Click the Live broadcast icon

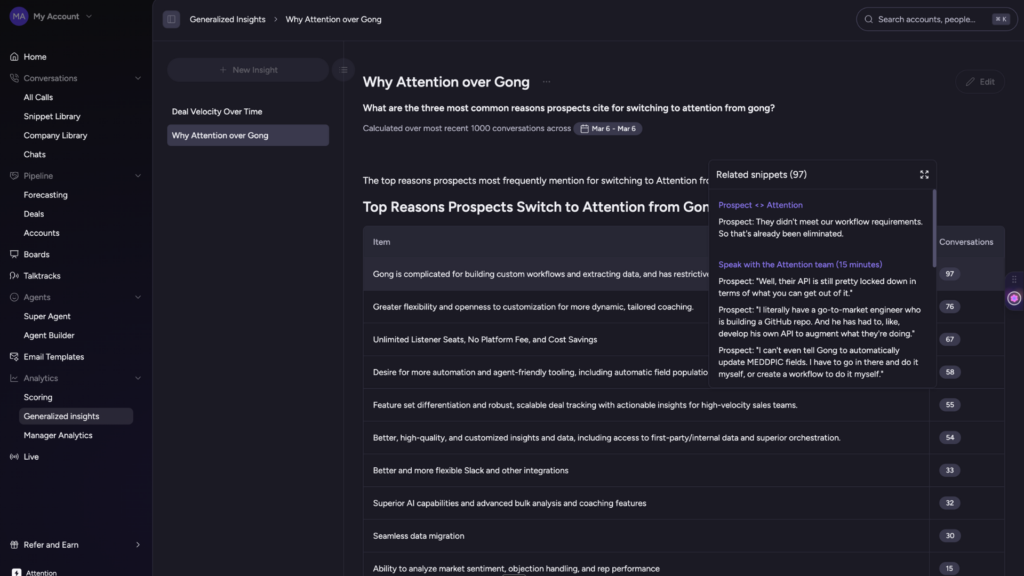pyautogui.click(x=14, y=456)
